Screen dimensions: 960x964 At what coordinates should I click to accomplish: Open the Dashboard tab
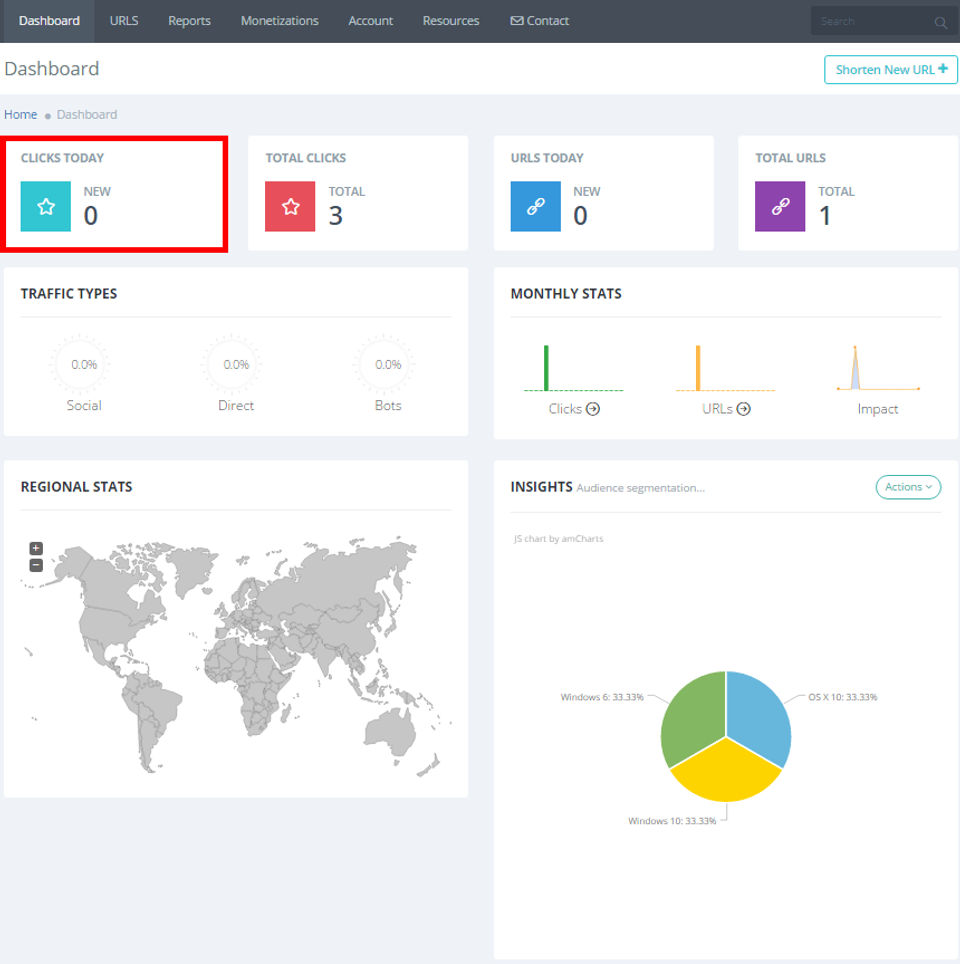49,21
